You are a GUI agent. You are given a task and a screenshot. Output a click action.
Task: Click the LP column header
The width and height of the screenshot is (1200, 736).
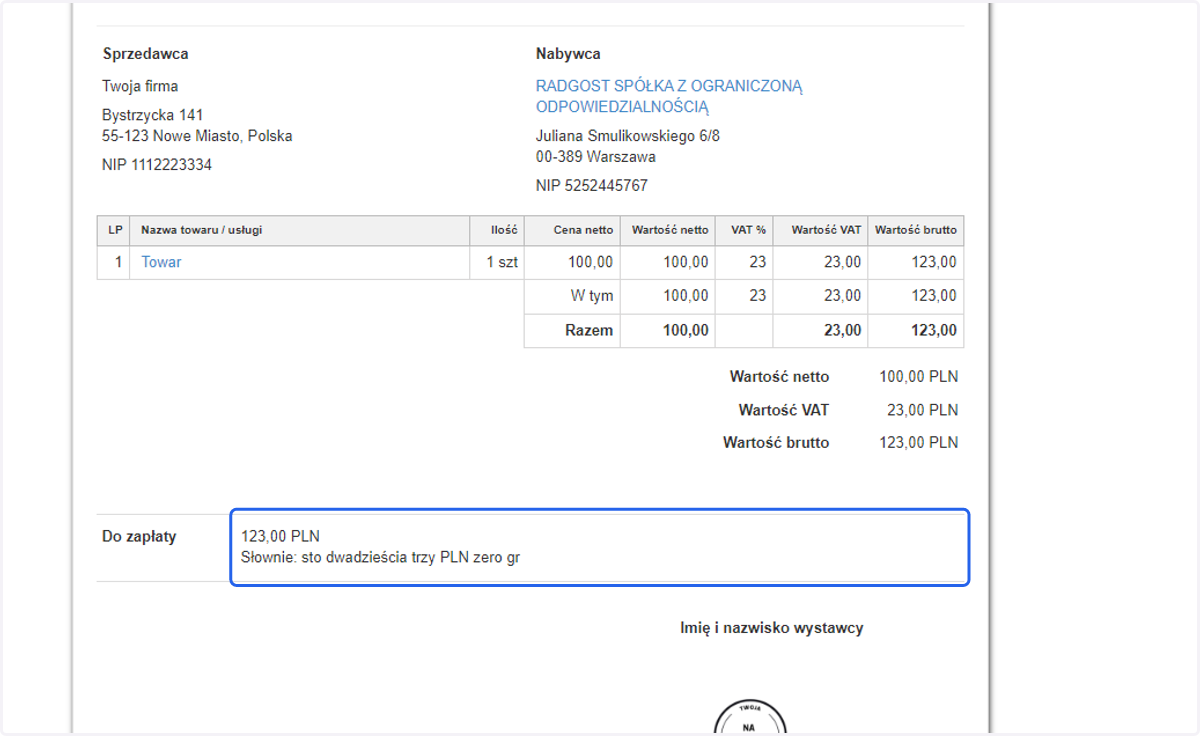click(x=115, y=230)
